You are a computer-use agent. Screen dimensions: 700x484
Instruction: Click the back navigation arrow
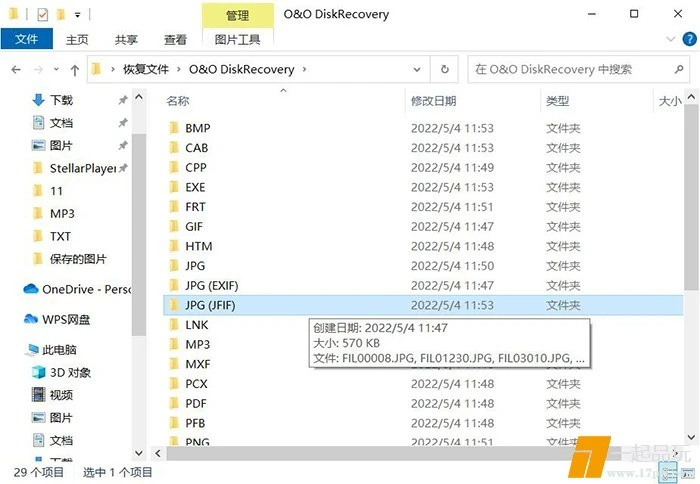click(16, 70)
